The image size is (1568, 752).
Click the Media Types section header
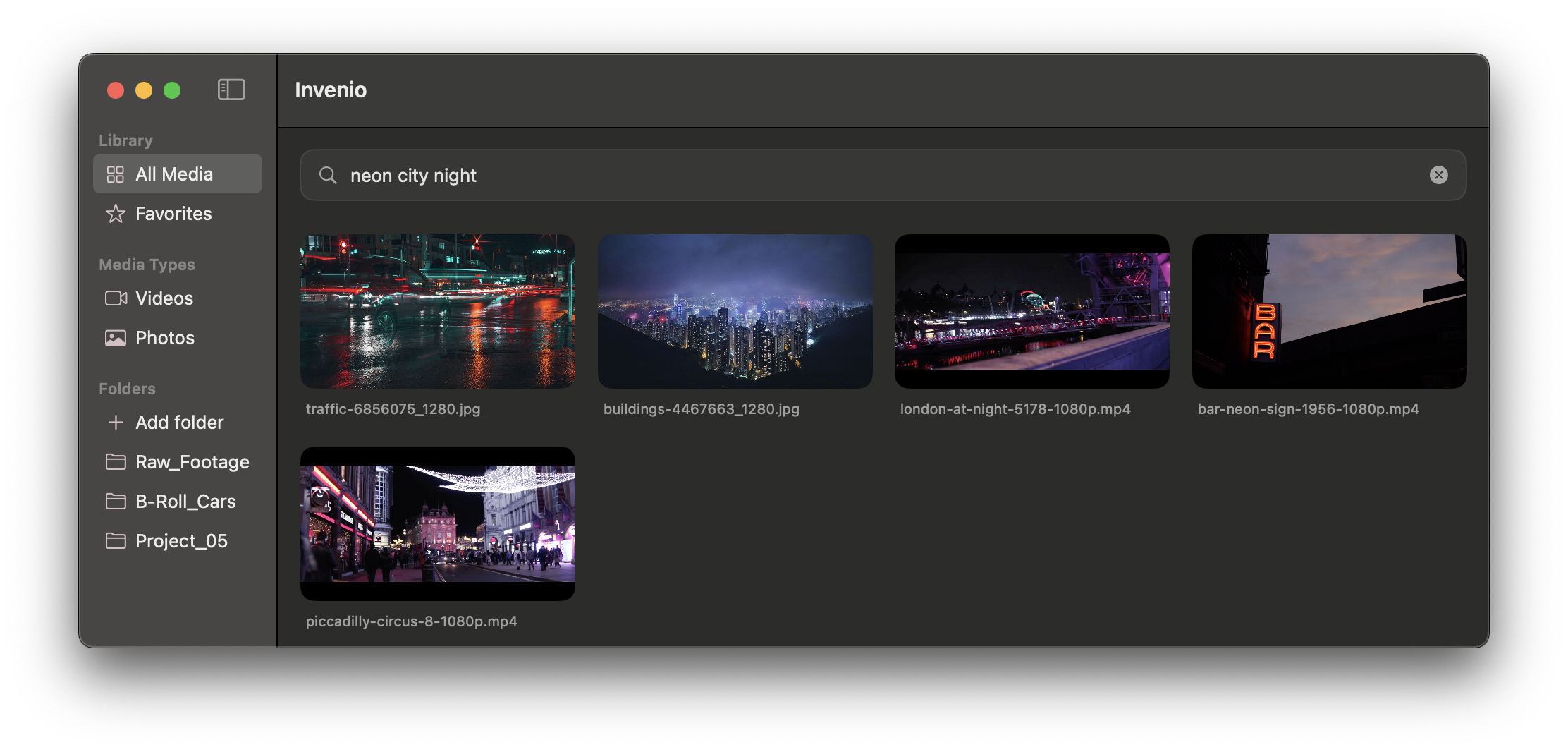click(147, 265)
